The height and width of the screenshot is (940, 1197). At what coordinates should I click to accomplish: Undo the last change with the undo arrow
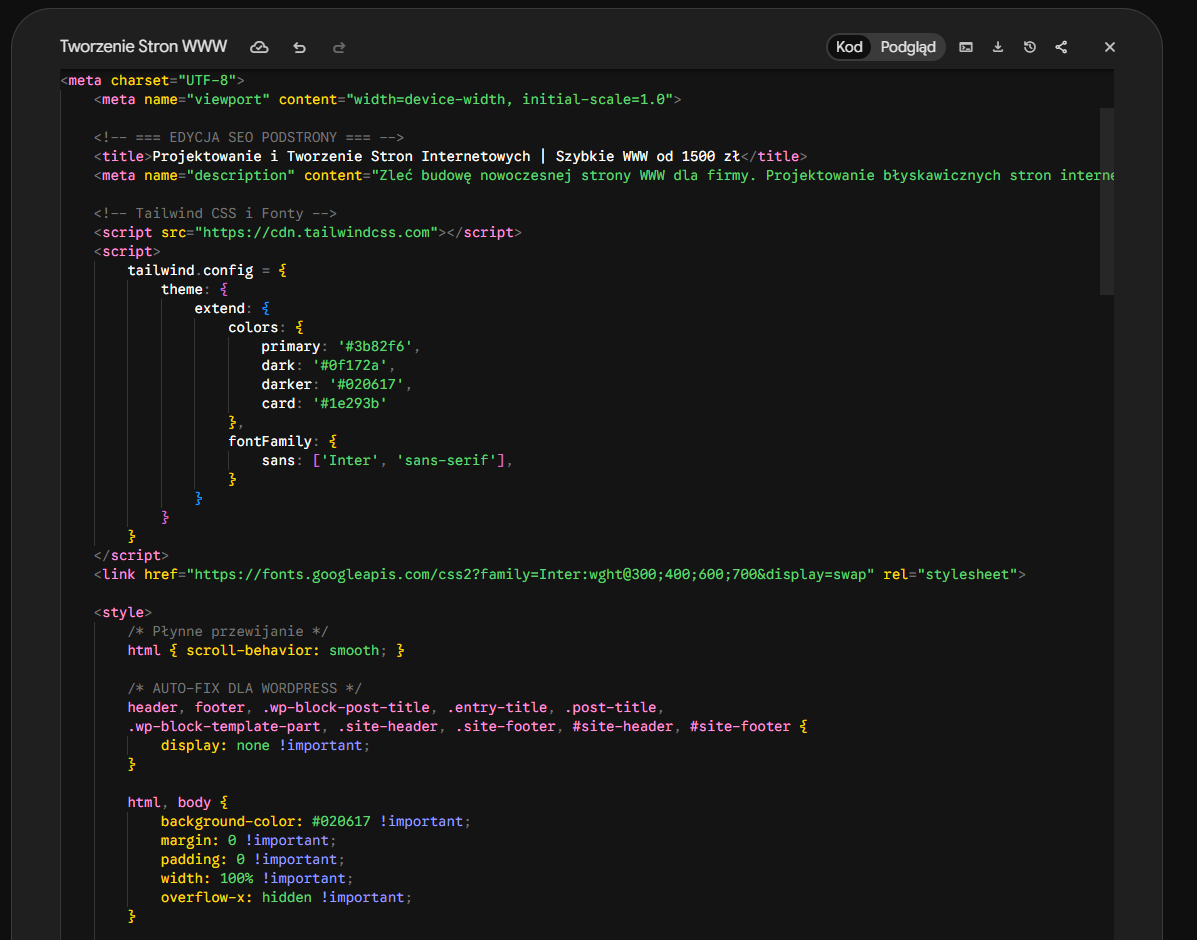[299, 47]
